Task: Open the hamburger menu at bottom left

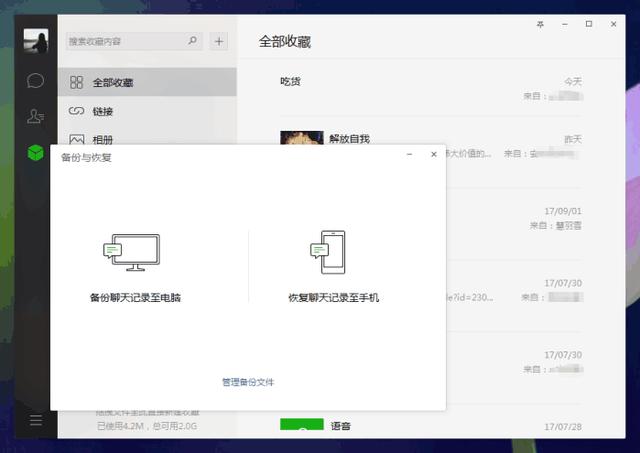Action: click(36, 420)
